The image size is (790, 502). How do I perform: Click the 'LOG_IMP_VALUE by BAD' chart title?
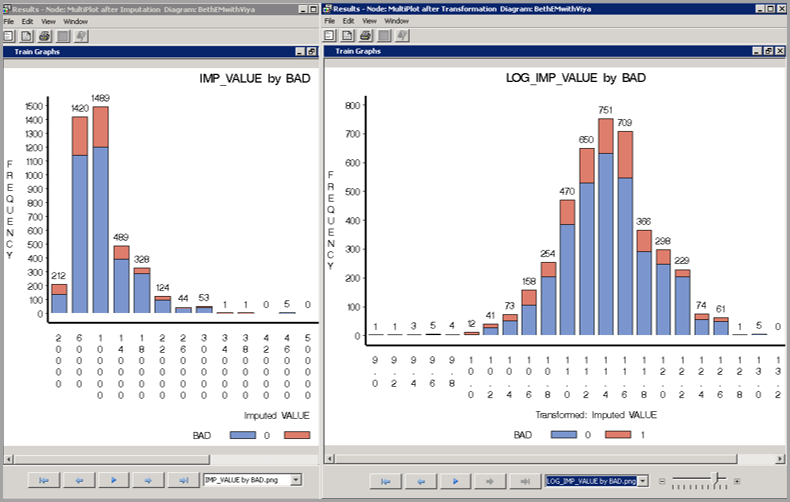click(576, 78)
